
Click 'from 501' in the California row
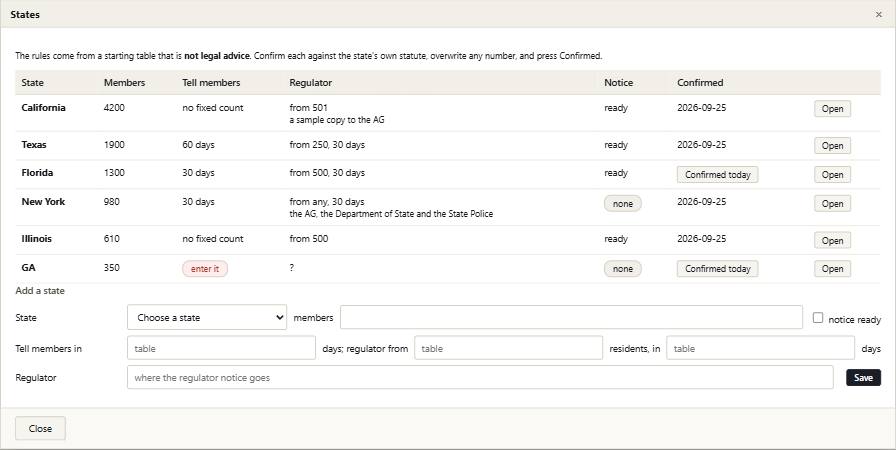309,108
